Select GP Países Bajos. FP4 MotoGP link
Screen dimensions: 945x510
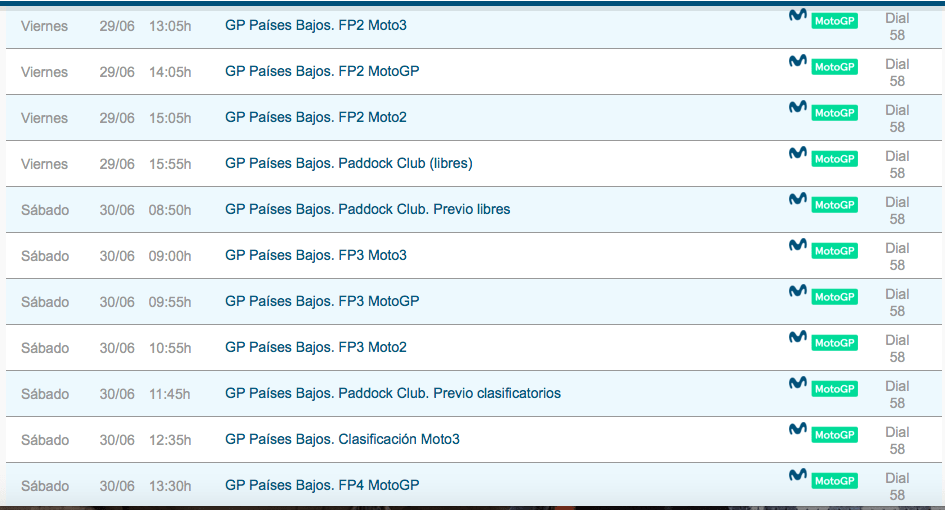coord(322,486)
